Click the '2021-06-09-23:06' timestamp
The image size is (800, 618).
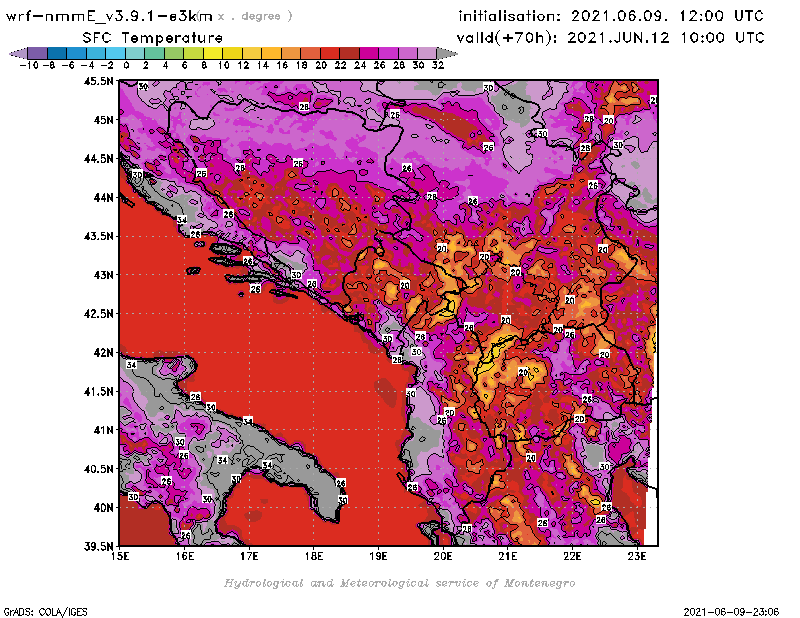click(x=731, y=612)
